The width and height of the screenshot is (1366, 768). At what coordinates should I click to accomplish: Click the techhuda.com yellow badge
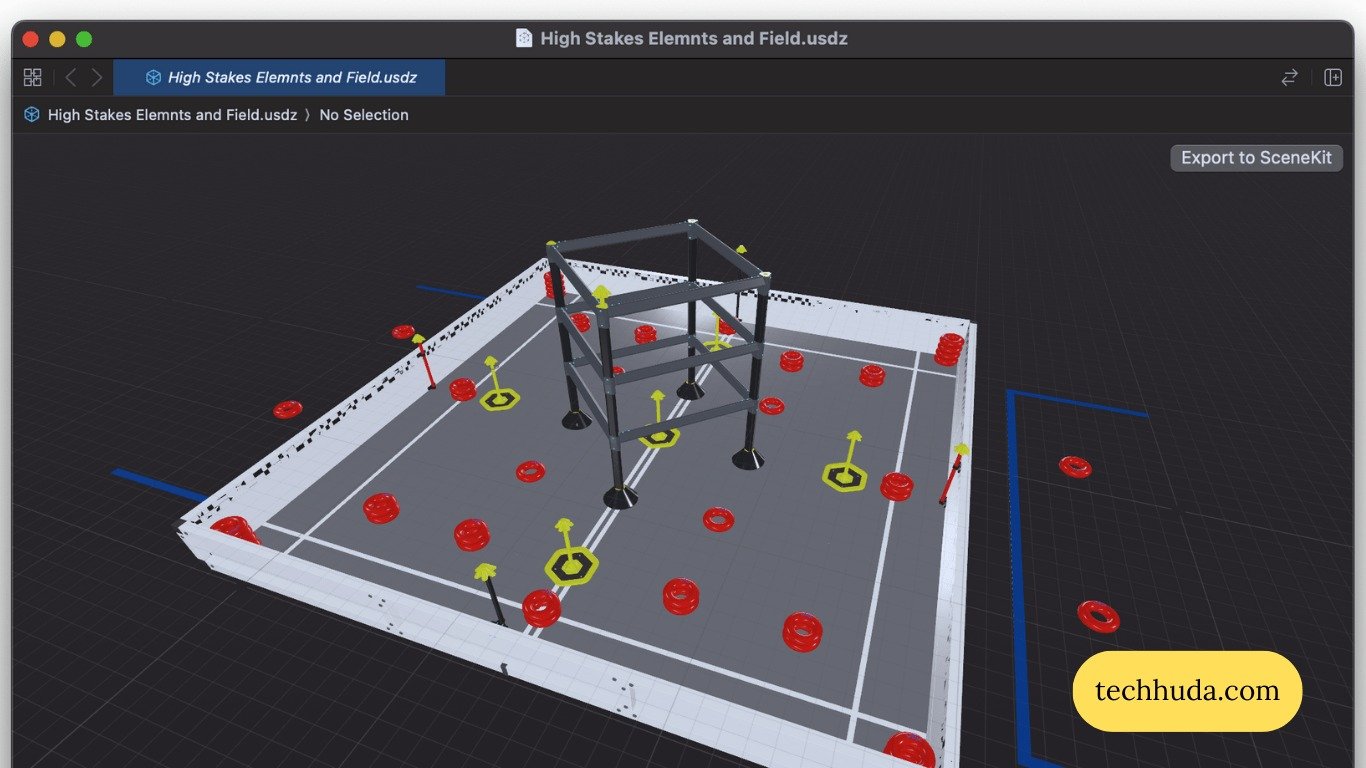[1187, 691]
